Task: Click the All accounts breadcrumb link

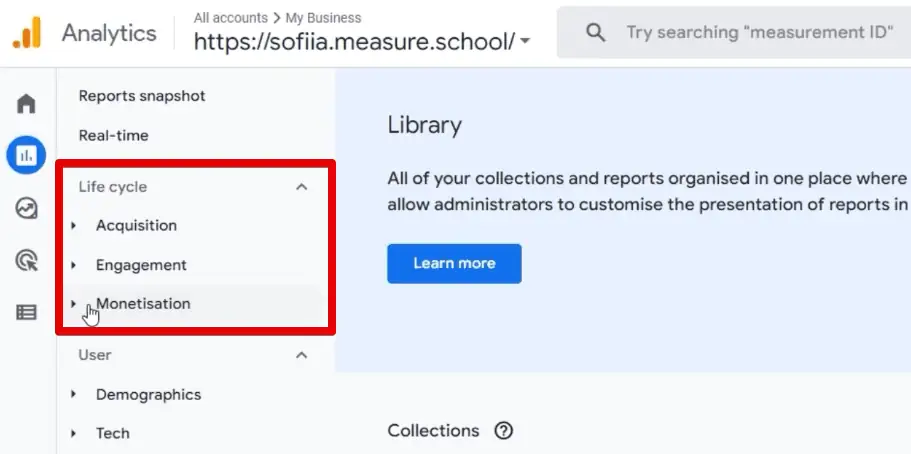Action: point(231,18)
